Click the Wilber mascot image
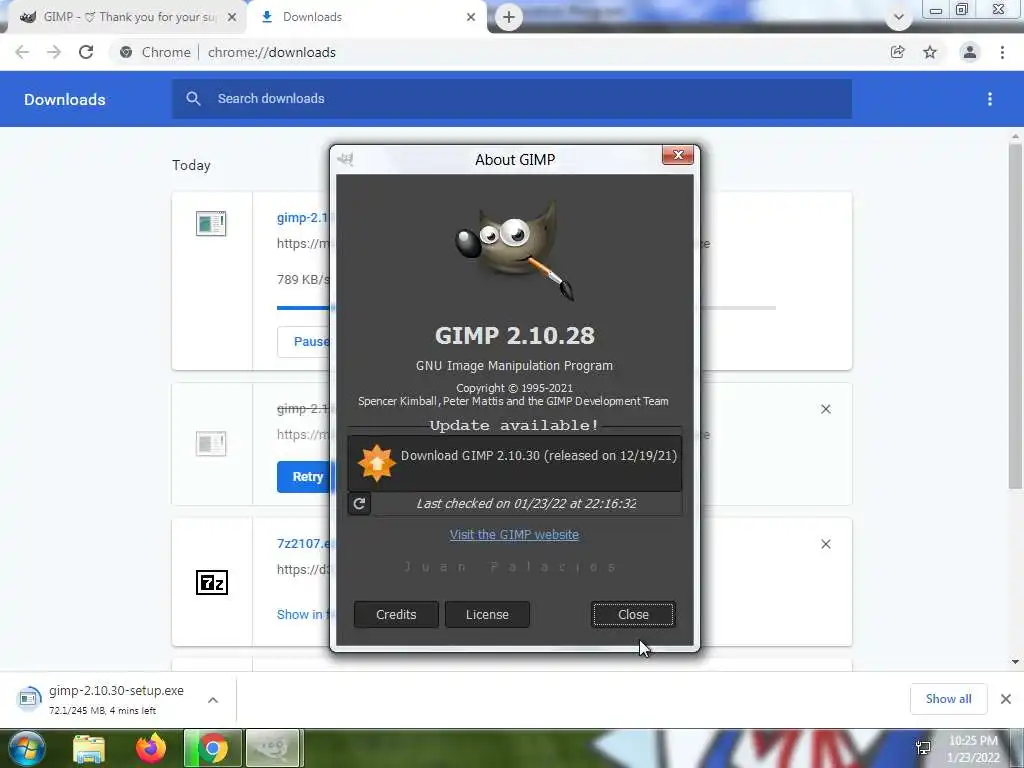The image size is (1024, 768). 515,251
